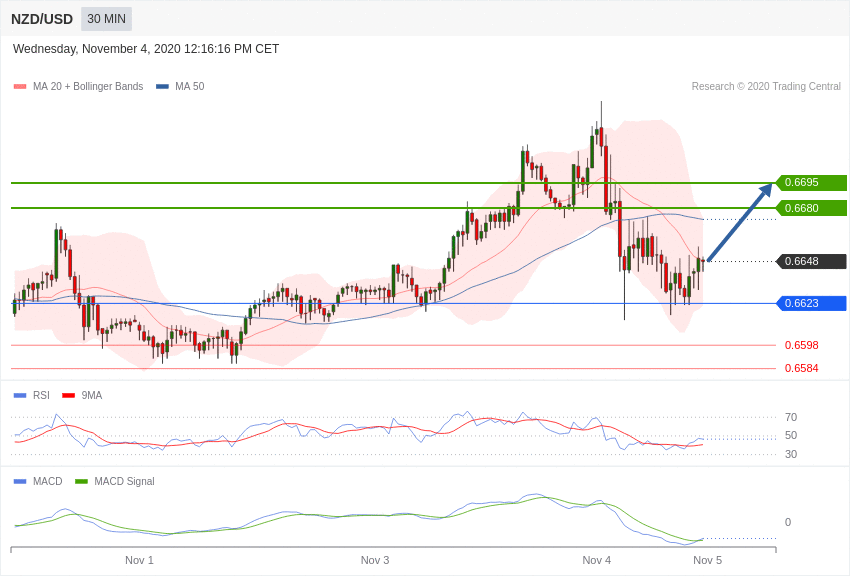Viewport: 850px width, 576px height.
Task: Select the 0.6695 green resistance price tag
Action: tap(811, 183)
